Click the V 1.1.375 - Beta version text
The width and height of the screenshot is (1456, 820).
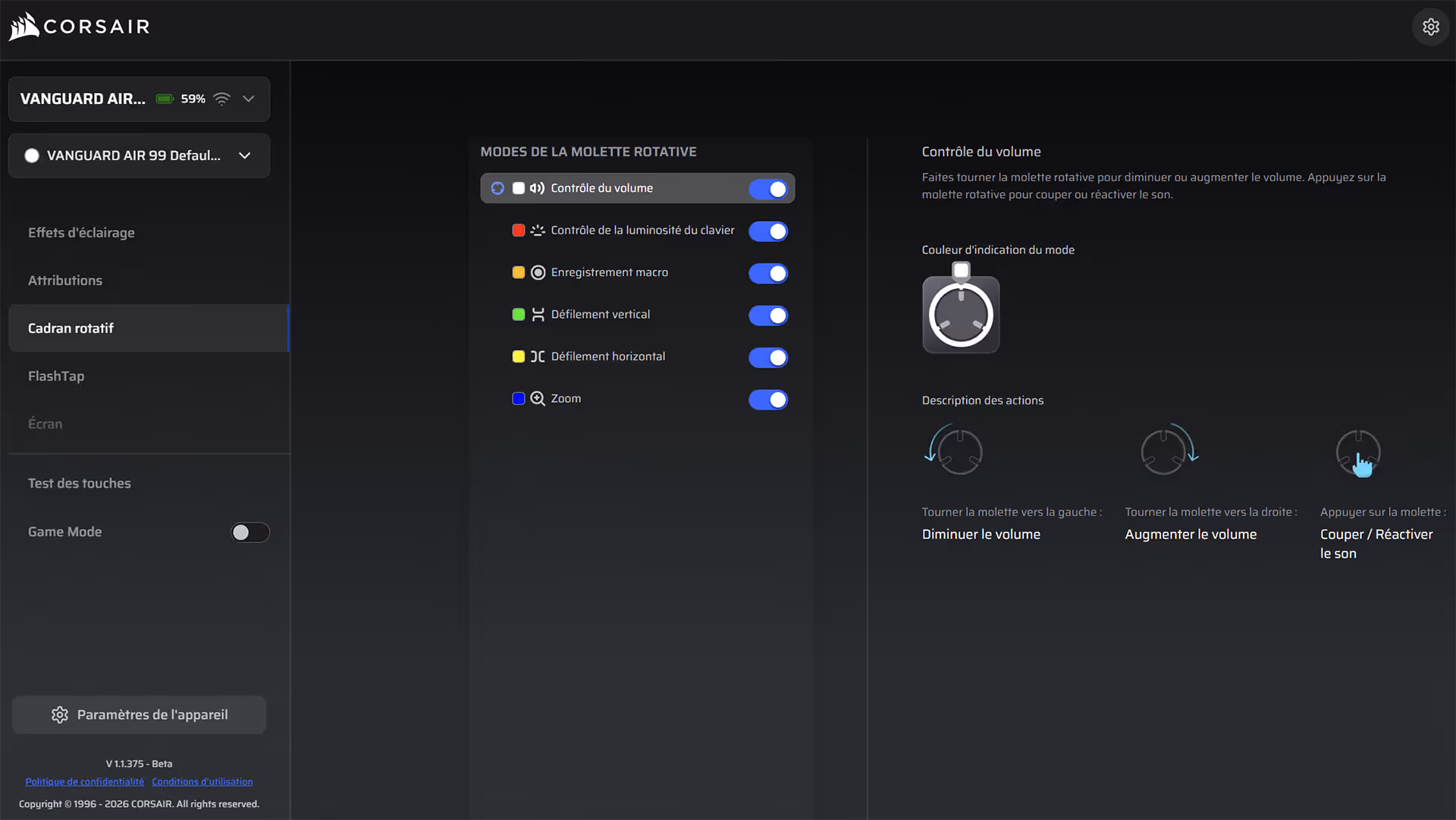(140, 764)
